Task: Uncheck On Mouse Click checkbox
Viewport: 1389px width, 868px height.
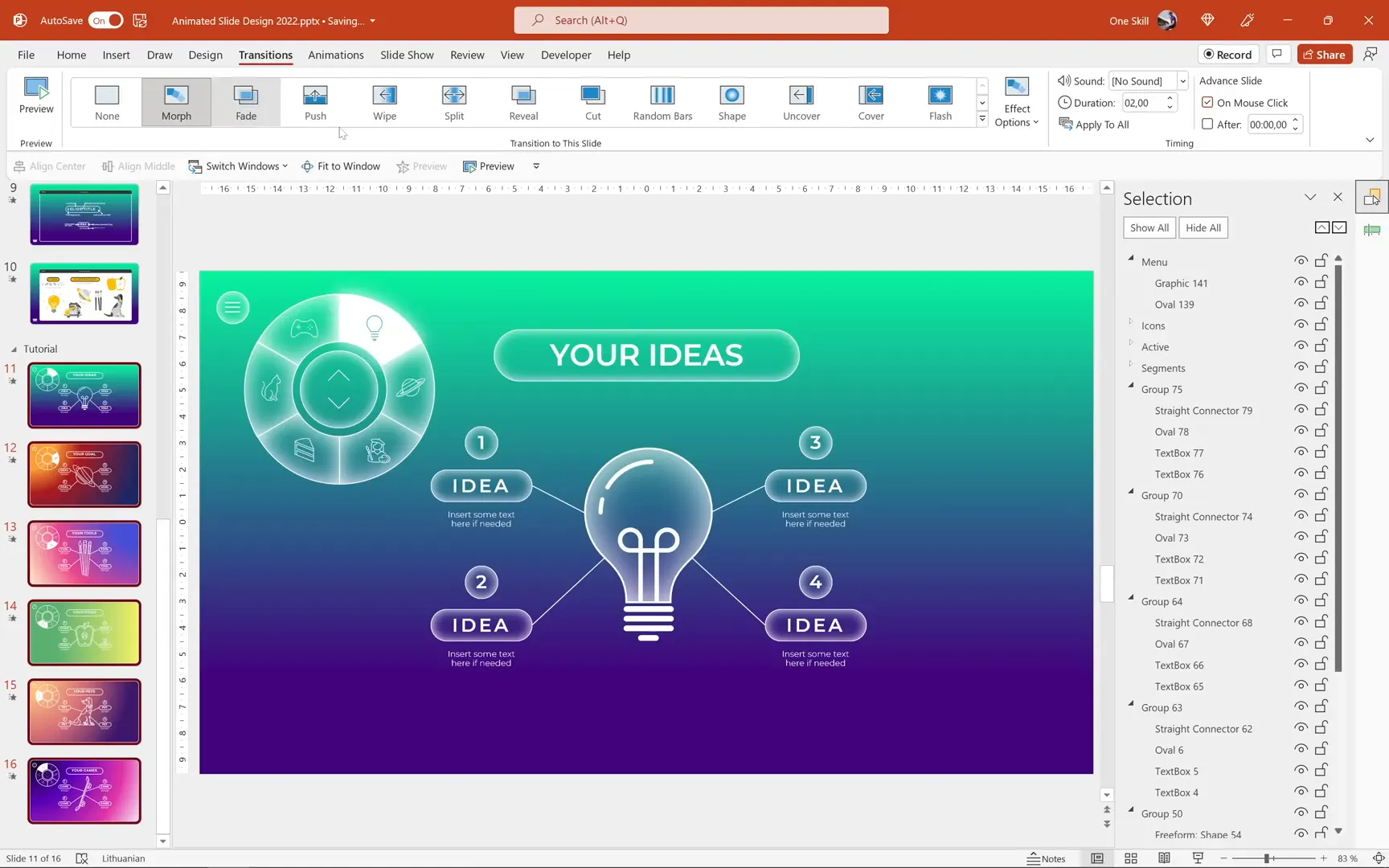Action: (x=1207, y=102)
